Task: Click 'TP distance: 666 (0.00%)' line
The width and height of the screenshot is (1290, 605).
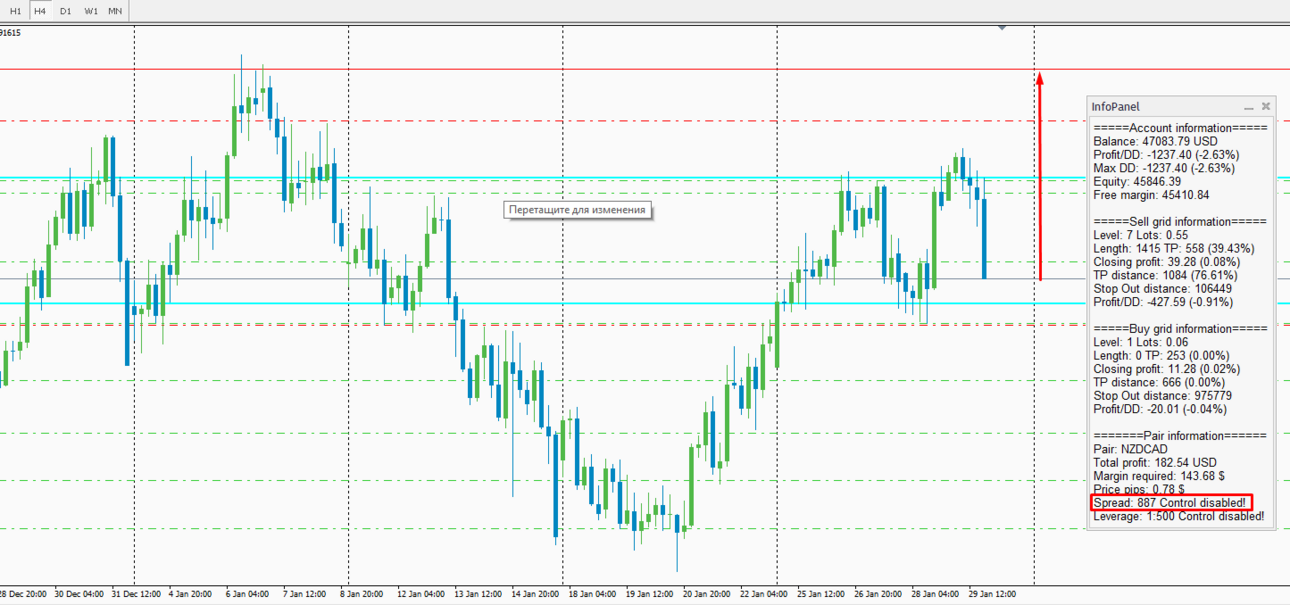Action: (x=1159, y=382)
